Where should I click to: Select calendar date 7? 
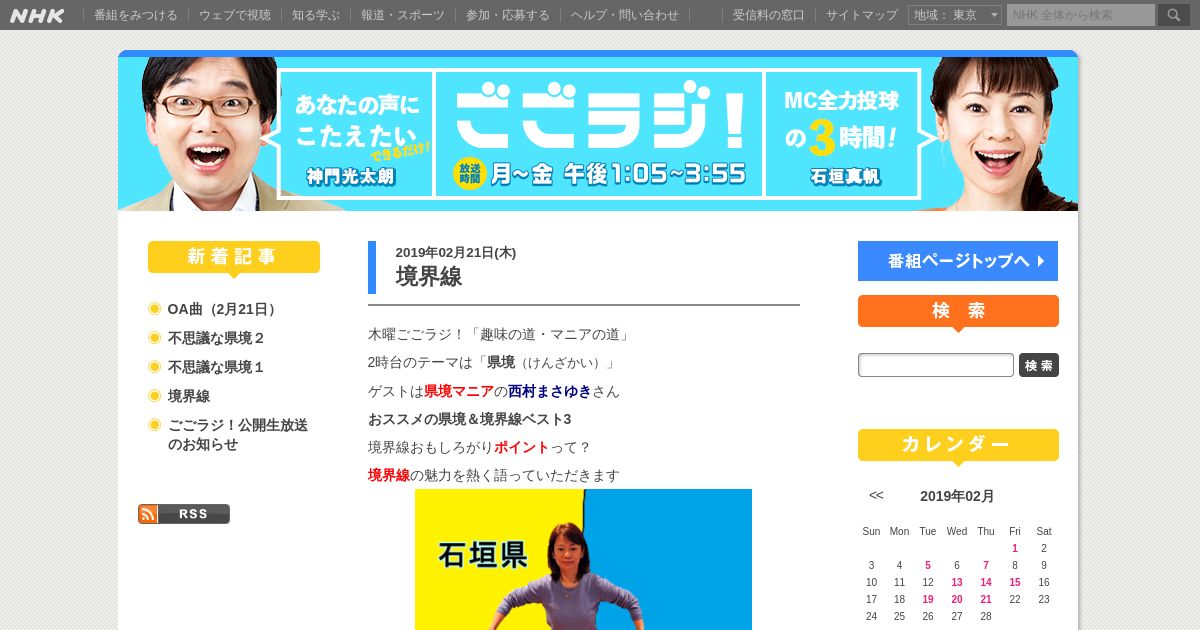(x=986, y=565)
